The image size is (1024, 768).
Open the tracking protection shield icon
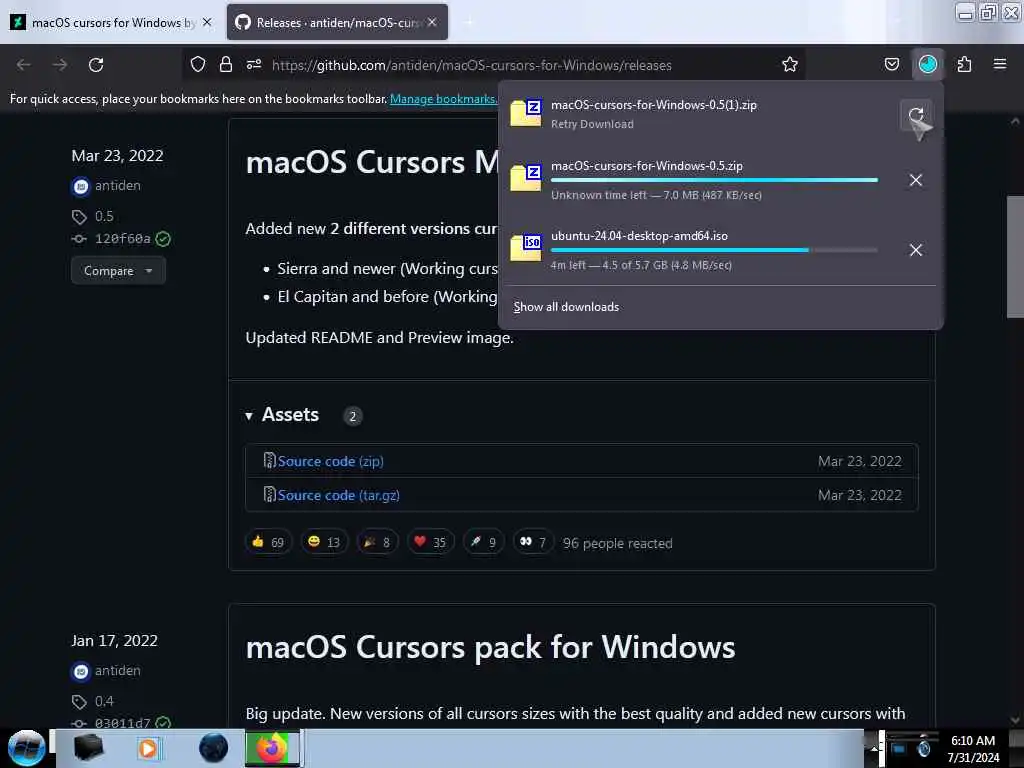pos(198,64)
